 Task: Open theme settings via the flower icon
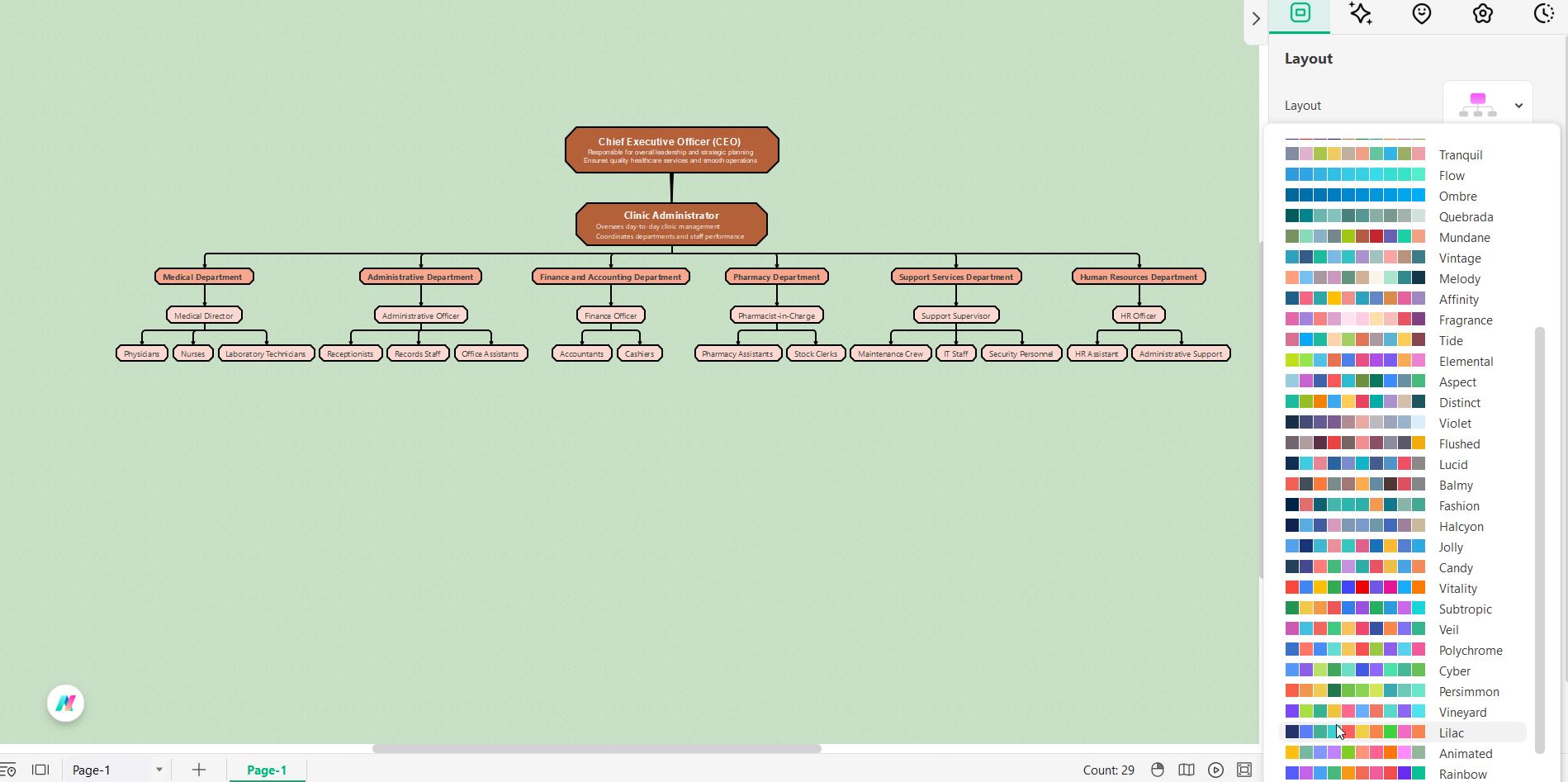1482,14
